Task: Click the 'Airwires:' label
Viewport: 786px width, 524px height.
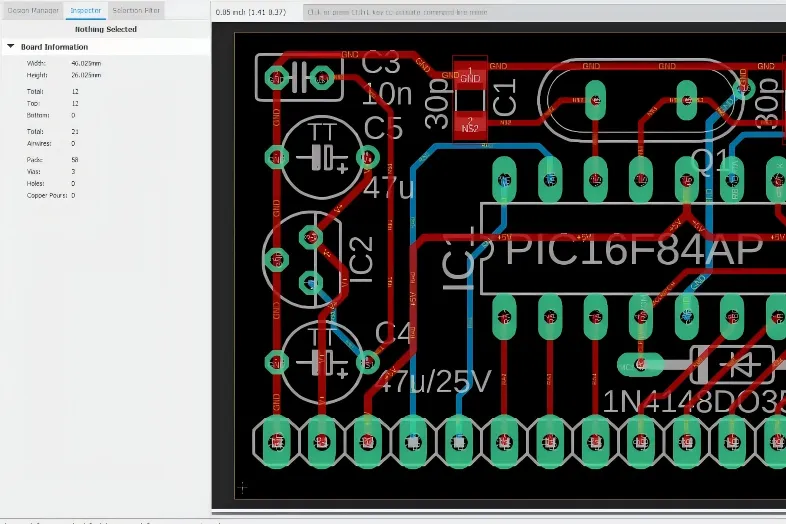Action: click(39, 143)
